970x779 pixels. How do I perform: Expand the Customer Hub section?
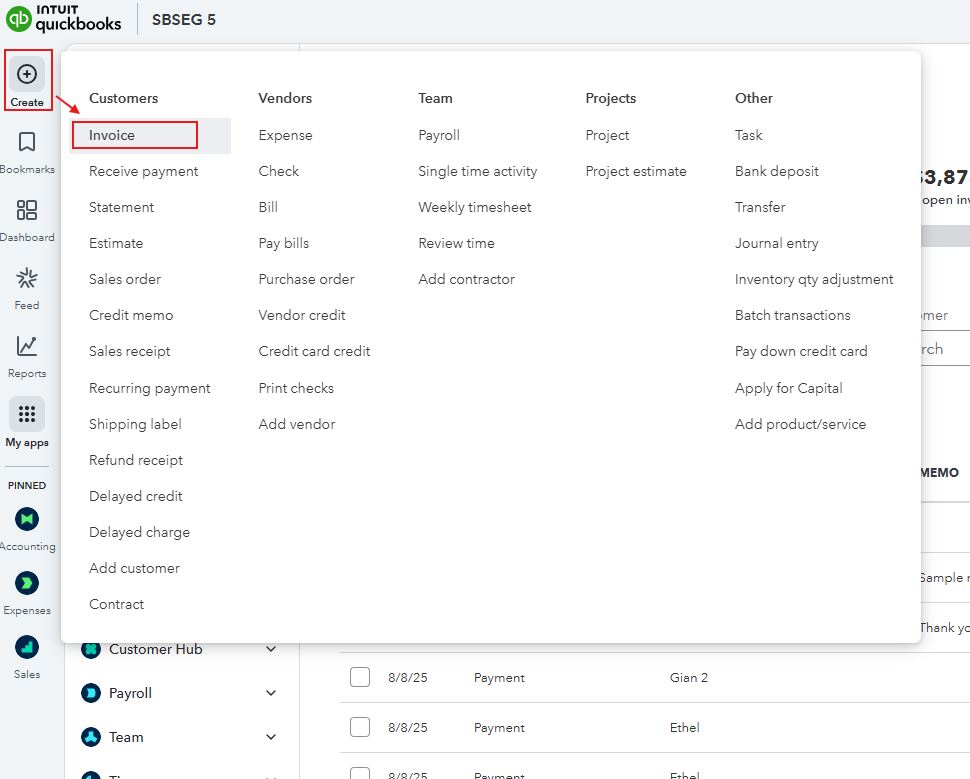pyautogui.click(x=271, y=649)
